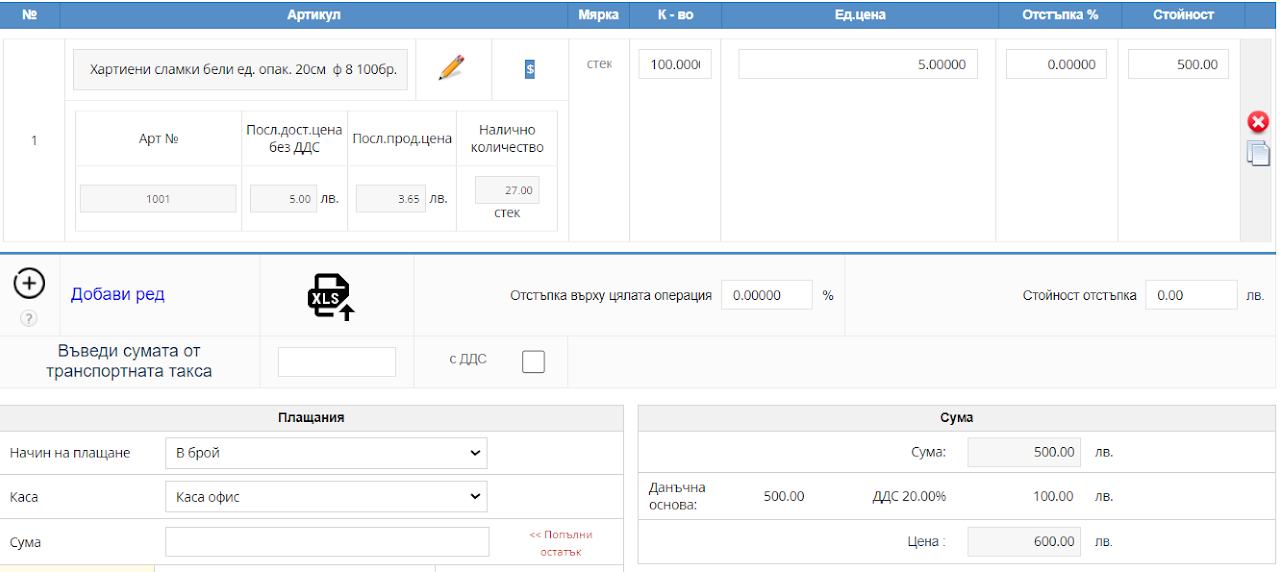Click the Арт № field showing 1001
The height and width of the screenshot is (572, 1280).
[158, 199]
